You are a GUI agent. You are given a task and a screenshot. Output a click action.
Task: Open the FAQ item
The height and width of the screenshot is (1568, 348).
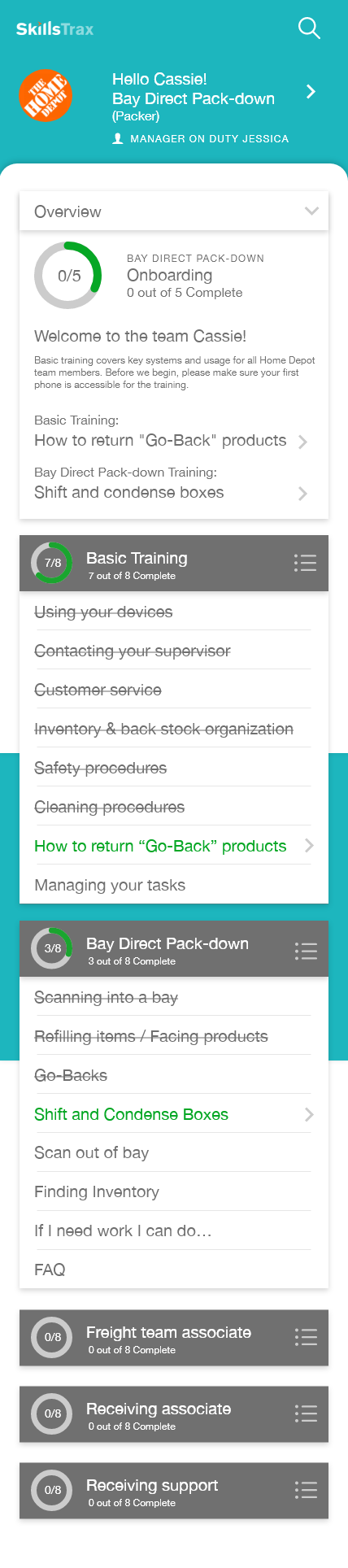[x=50, y=1270]
